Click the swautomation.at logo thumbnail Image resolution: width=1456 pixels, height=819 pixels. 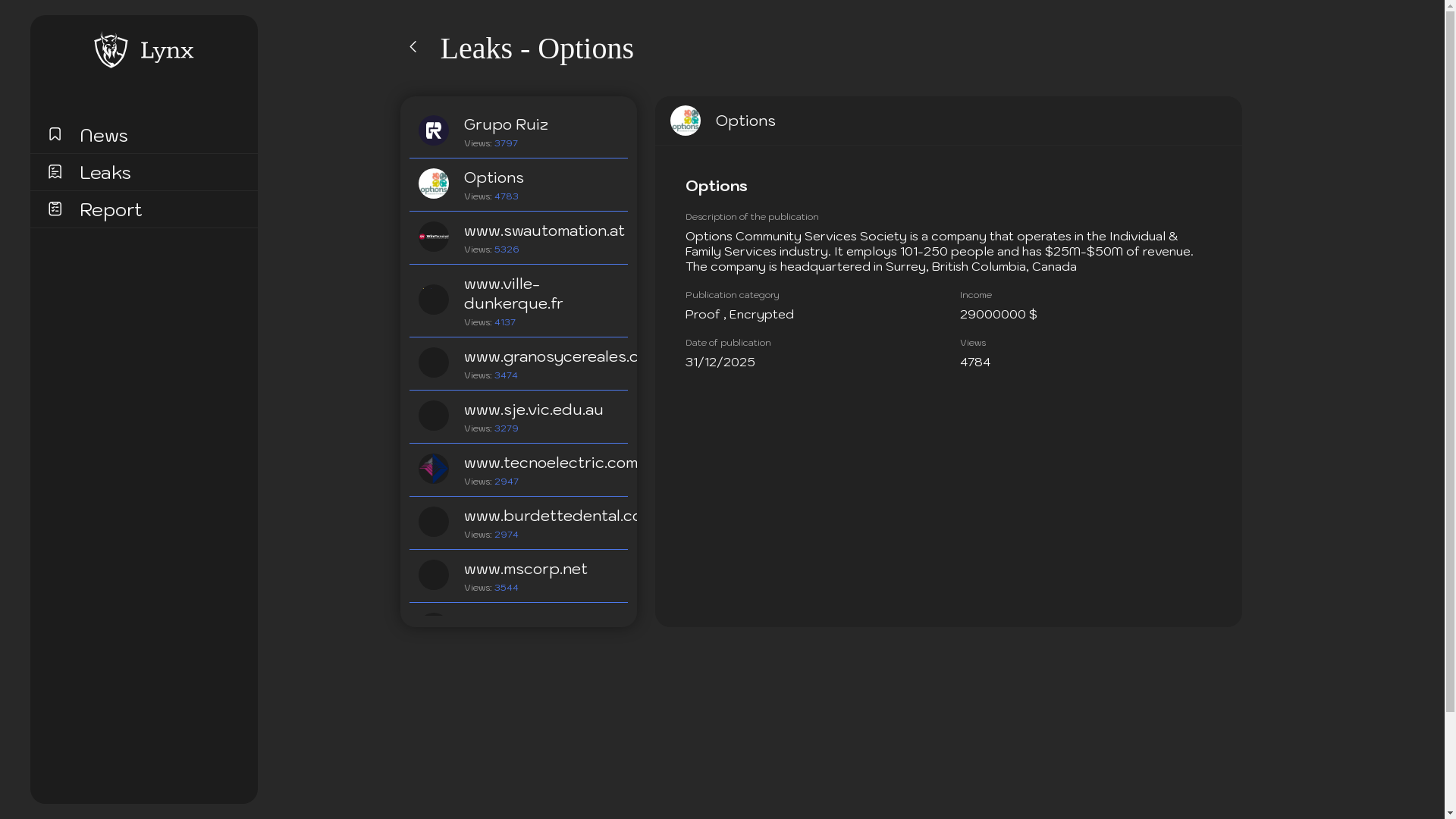point(434,237)
